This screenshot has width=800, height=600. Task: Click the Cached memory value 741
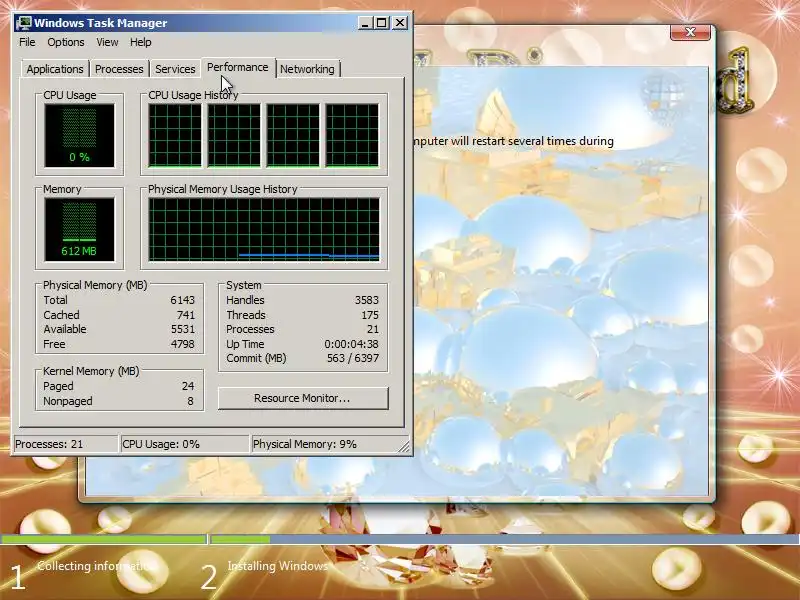186,315
